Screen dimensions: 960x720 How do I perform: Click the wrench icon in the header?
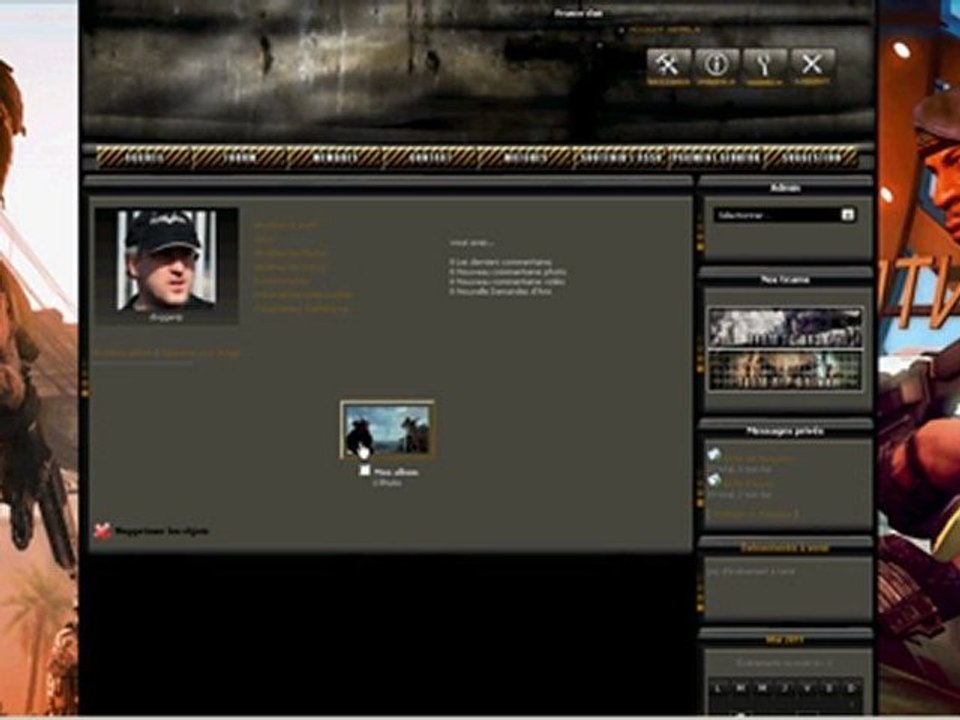point(765,66)
